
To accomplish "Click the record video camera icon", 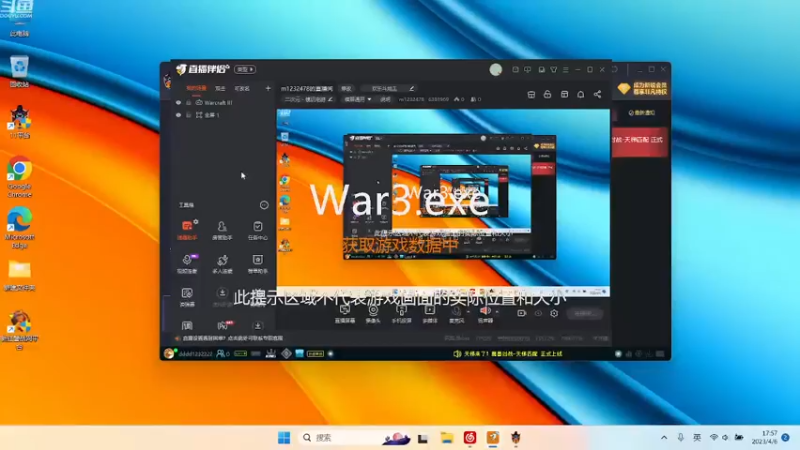I will [x=521, y=313].
